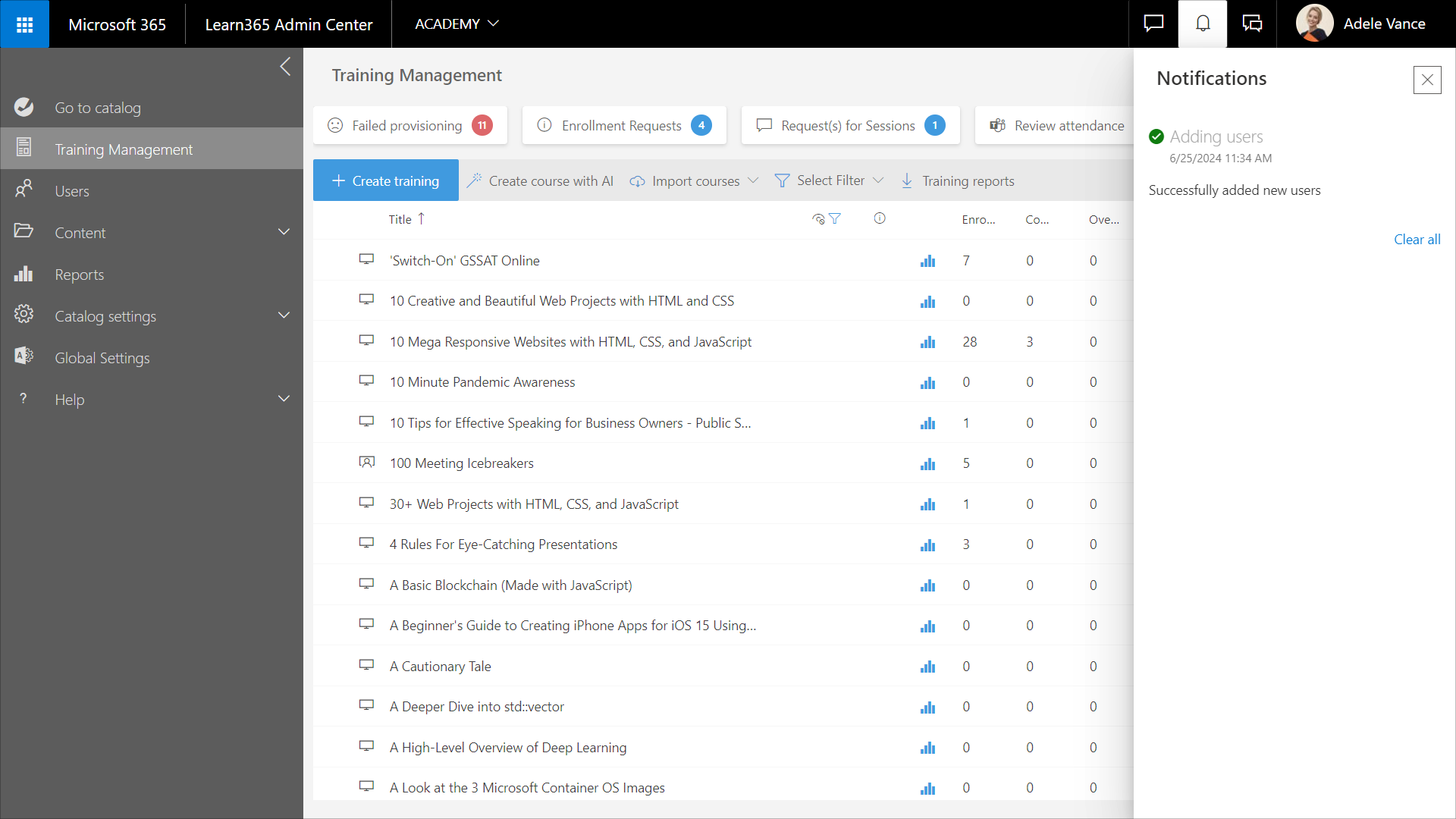Click the Create training button
The image size is (1456, 819).
click(x=386, y=180)
